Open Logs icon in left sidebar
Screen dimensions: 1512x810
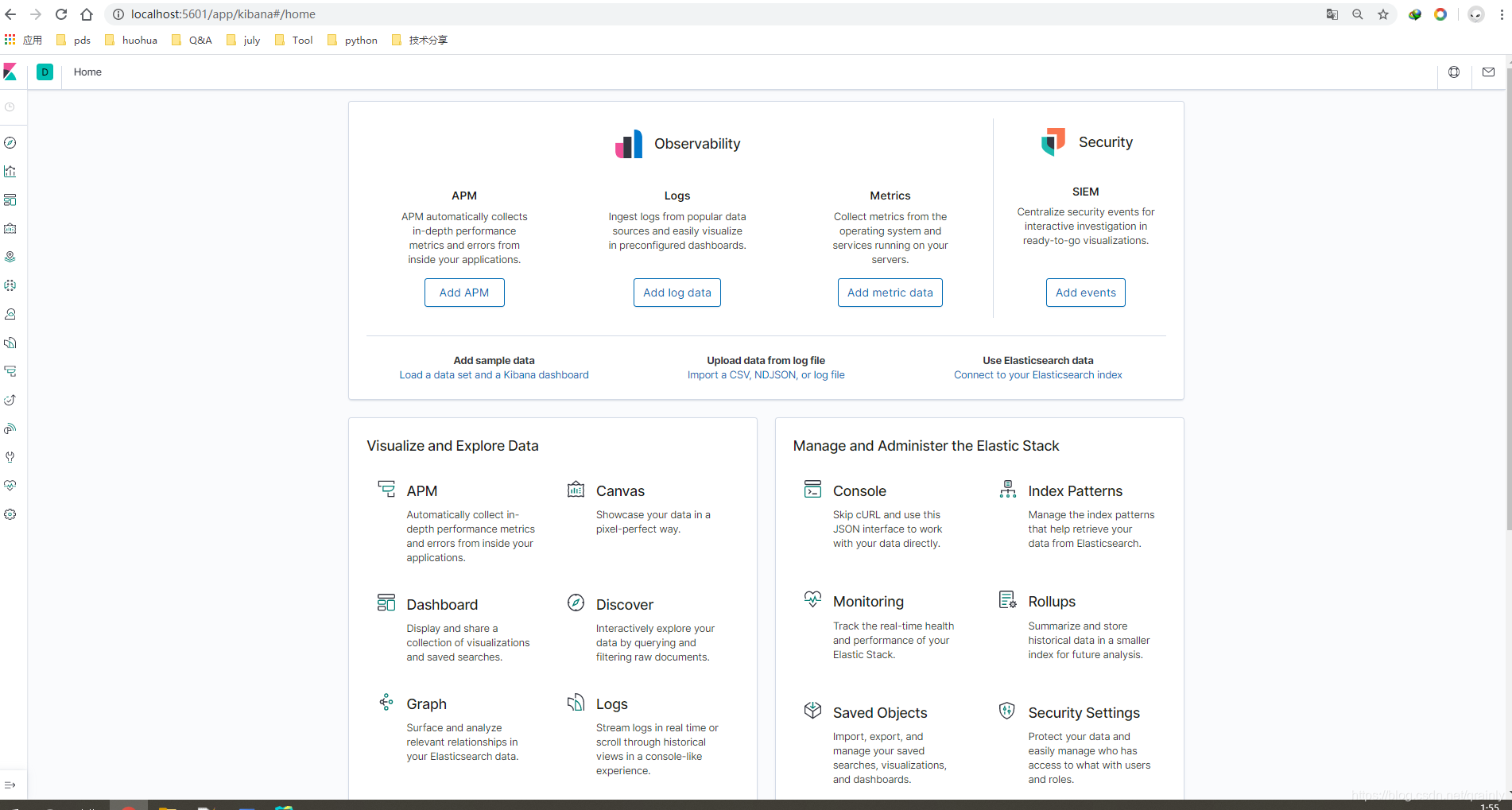click(x=10, y=343)
